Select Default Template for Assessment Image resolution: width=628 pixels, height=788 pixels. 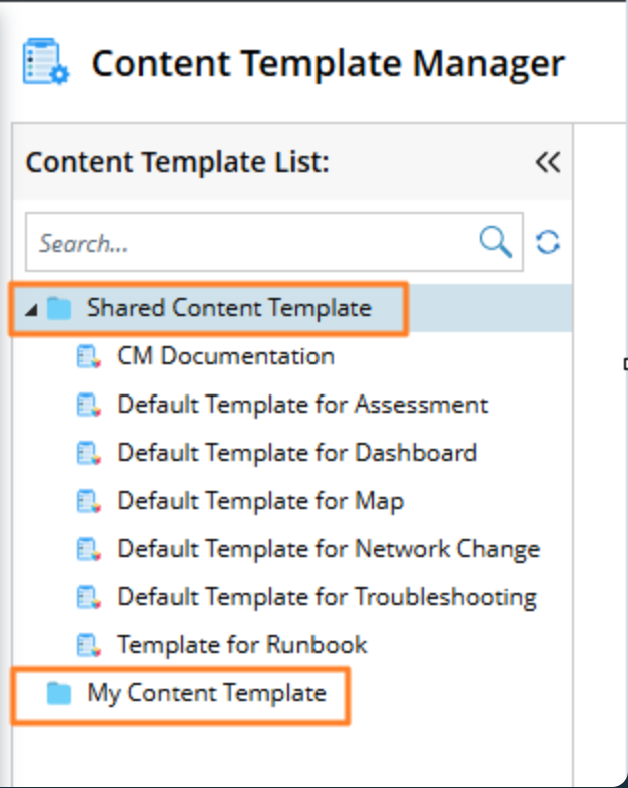tap(302, 405)
